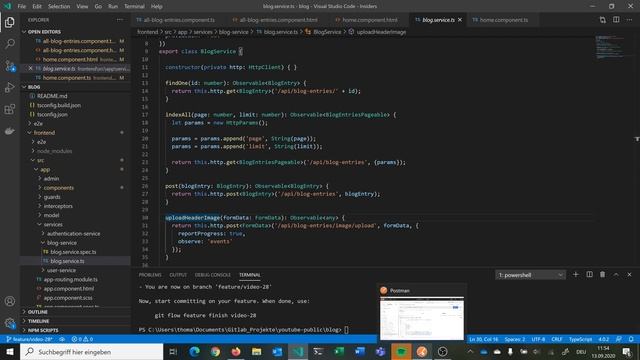Screen dimensions: 640x360
Task: Collapse the BLOG folder section
Action: tap(33, 87)
